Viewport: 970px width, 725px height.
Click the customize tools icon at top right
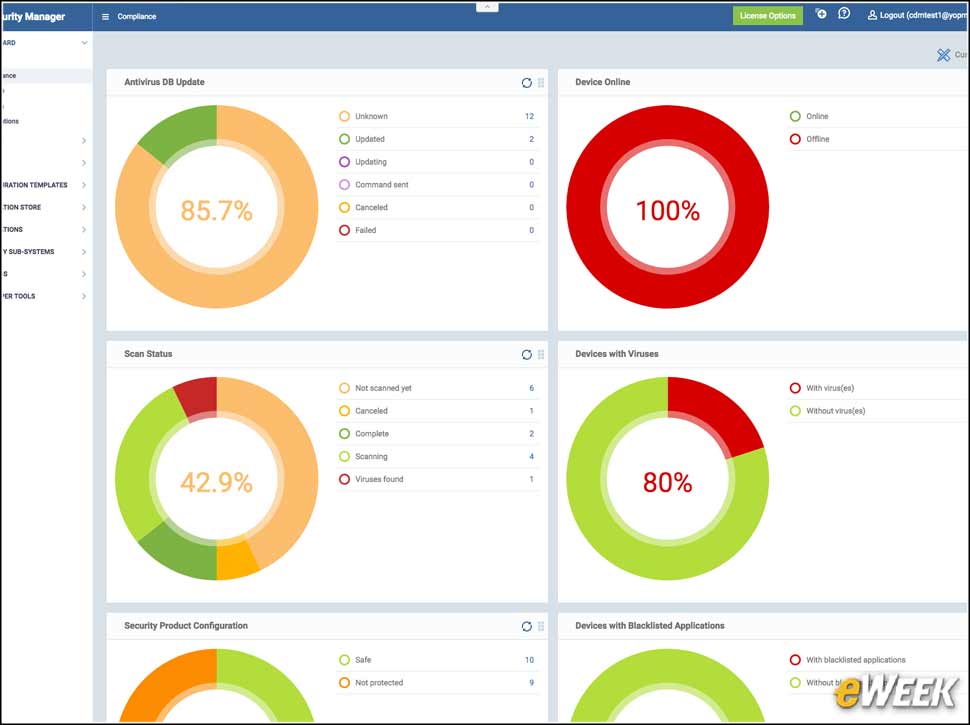[943, 55]
